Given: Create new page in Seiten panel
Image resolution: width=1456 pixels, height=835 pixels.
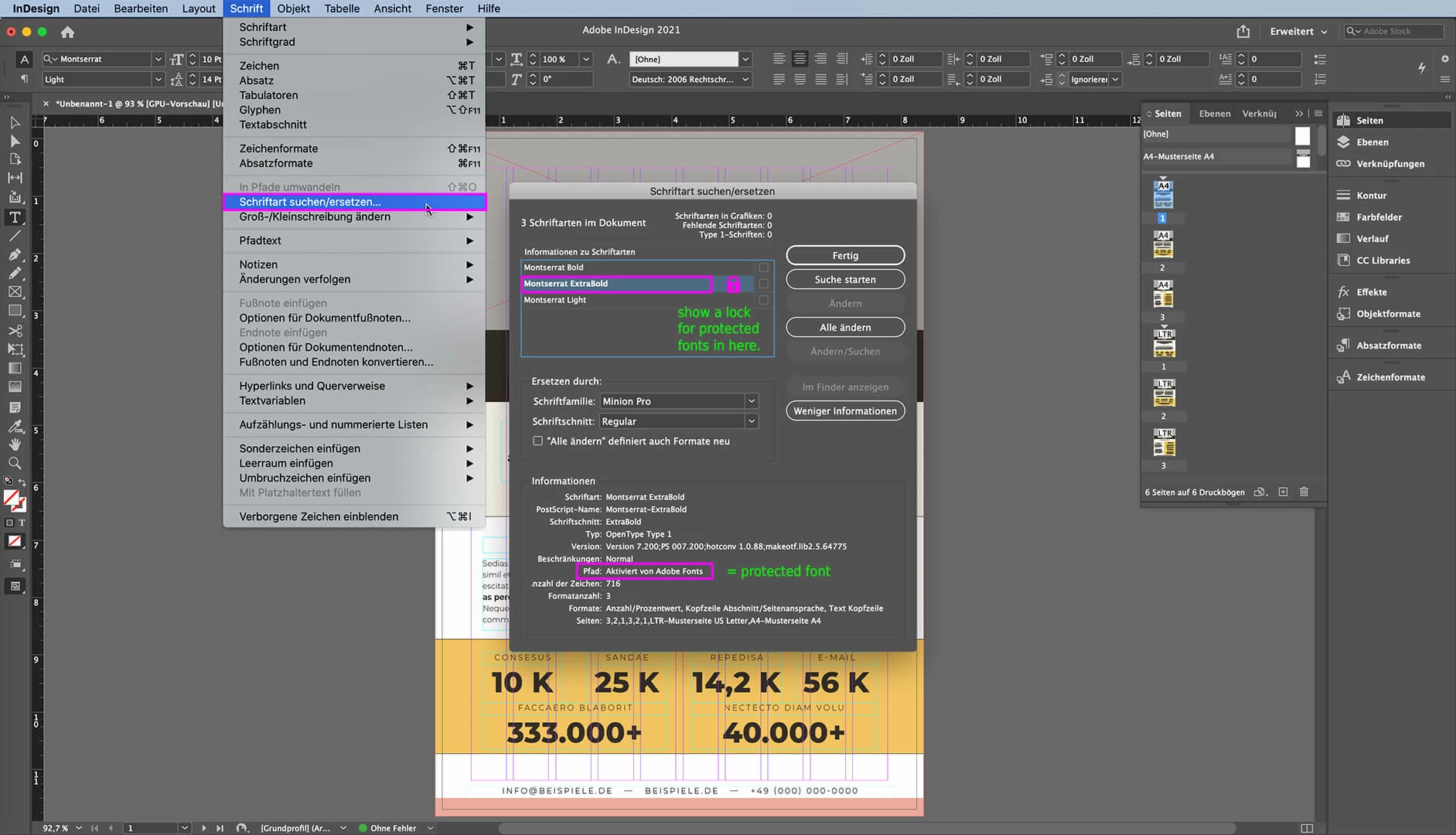Looking at the screenshot, I should [x=1283, y=492].
